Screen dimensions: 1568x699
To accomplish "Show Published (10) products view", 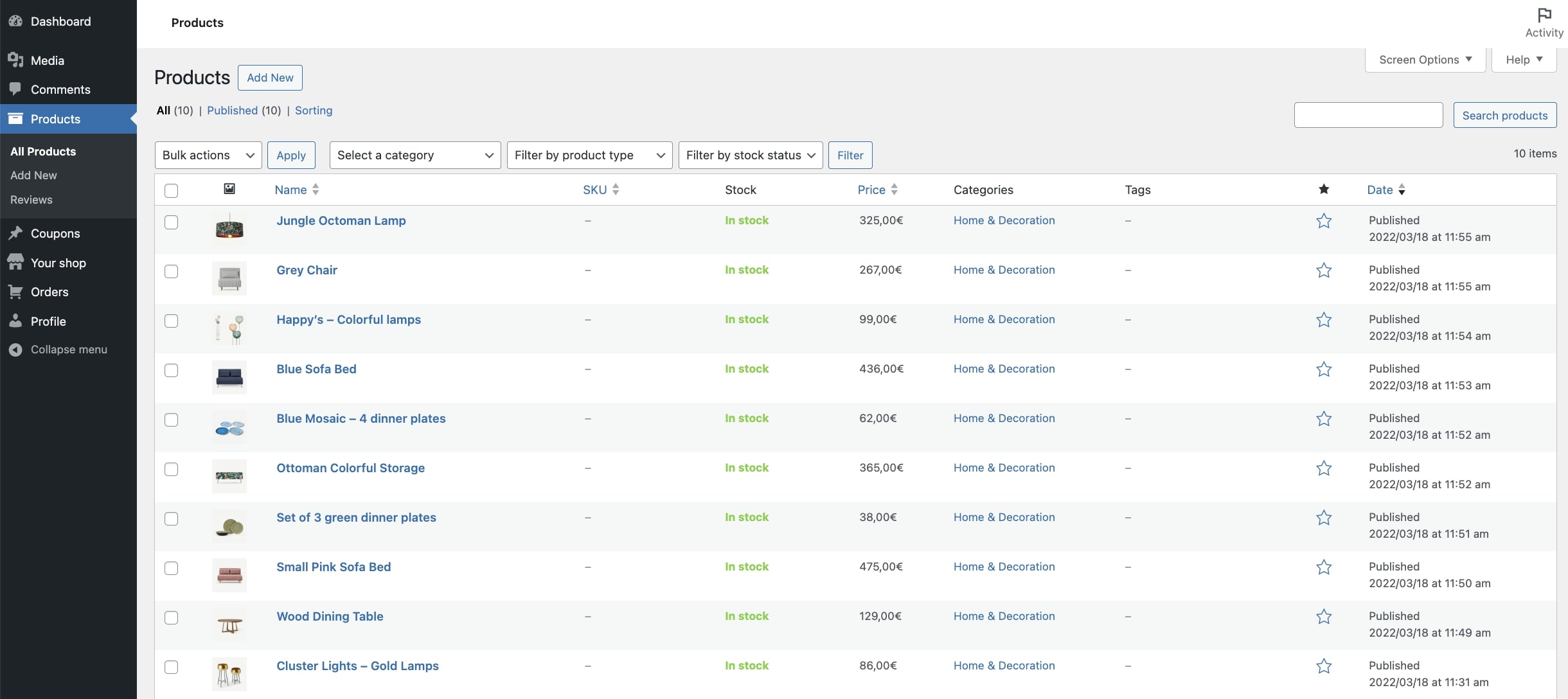I will [x=244, y=111].
